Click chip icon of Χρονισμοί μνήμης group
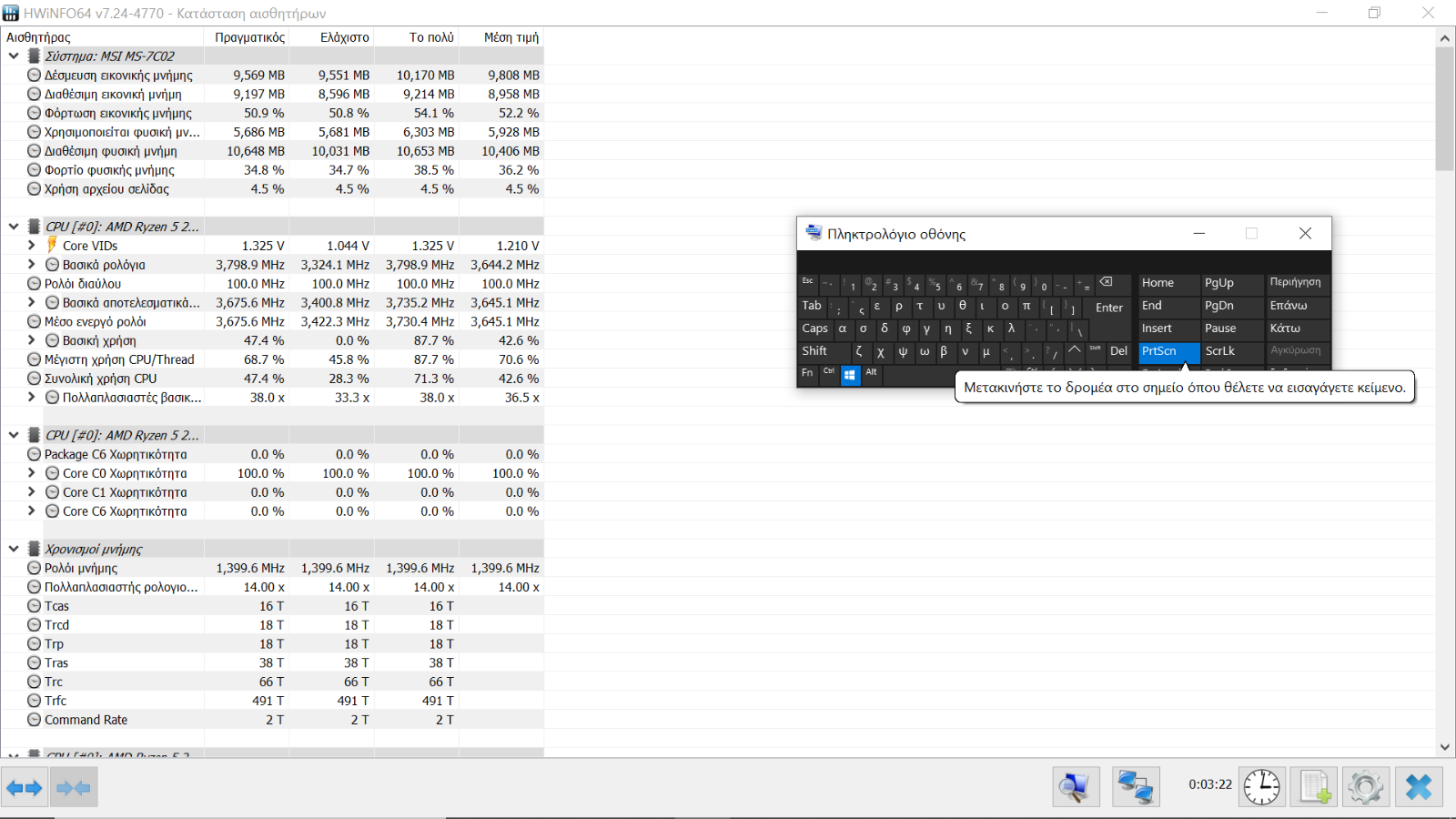 35,549
